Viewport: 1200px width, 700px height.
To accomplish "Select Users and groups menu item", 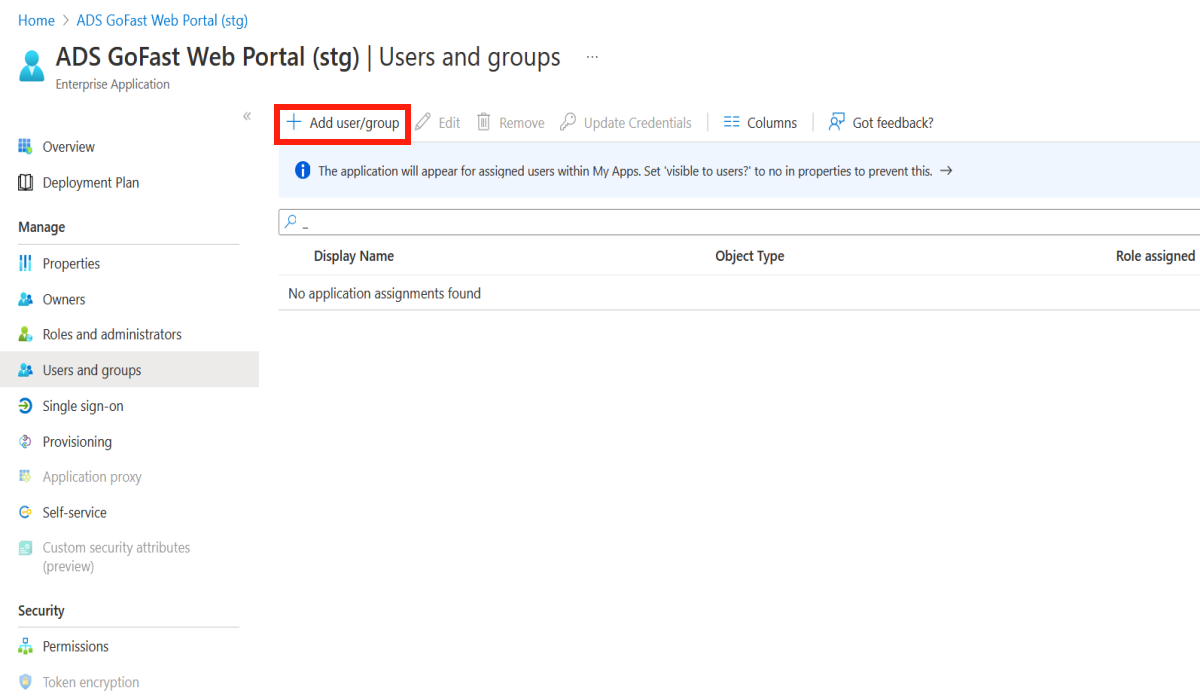I will tap(129, 371).
